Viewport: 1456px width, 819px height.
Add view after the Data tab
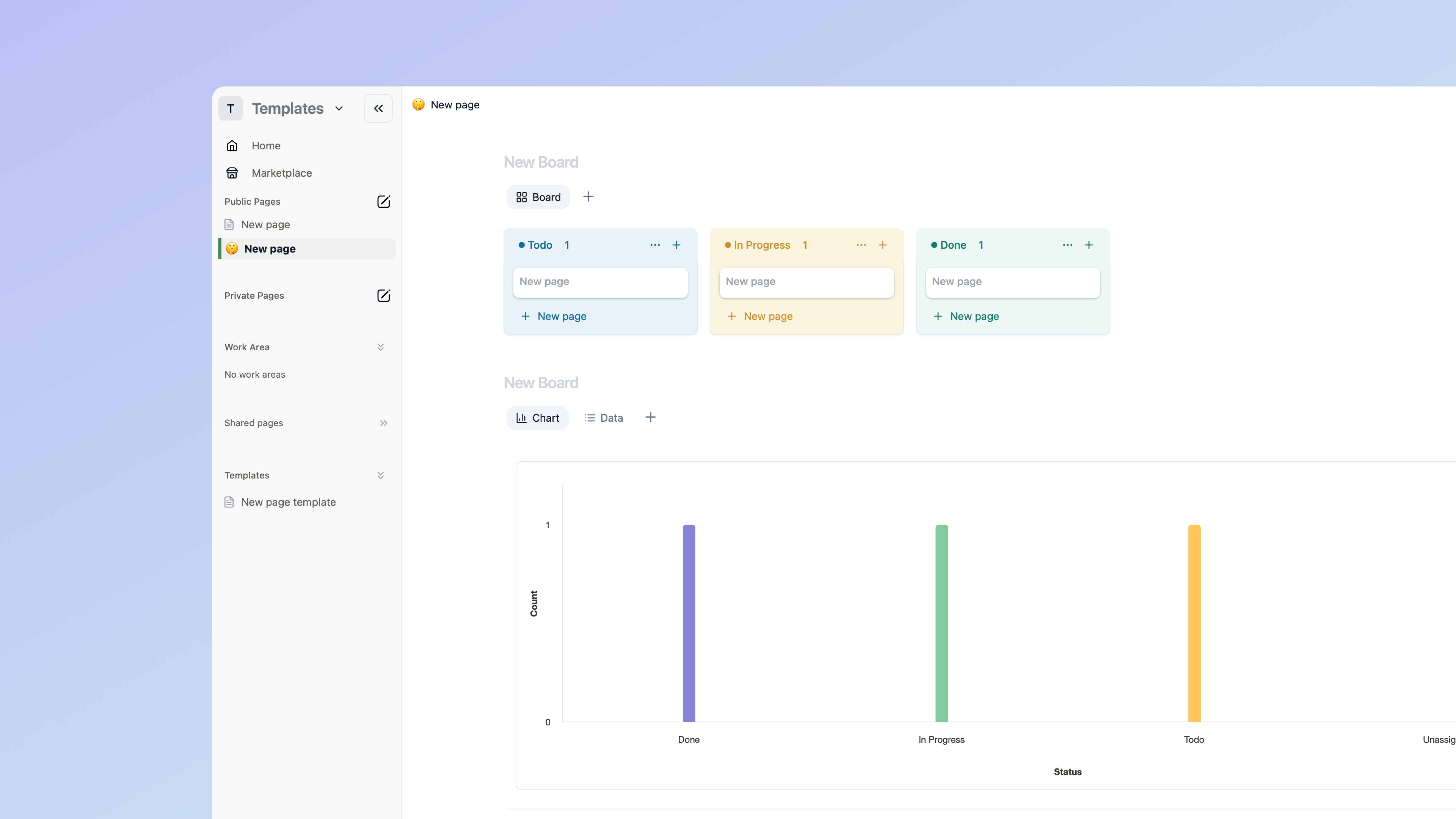[x=650, y=417]
